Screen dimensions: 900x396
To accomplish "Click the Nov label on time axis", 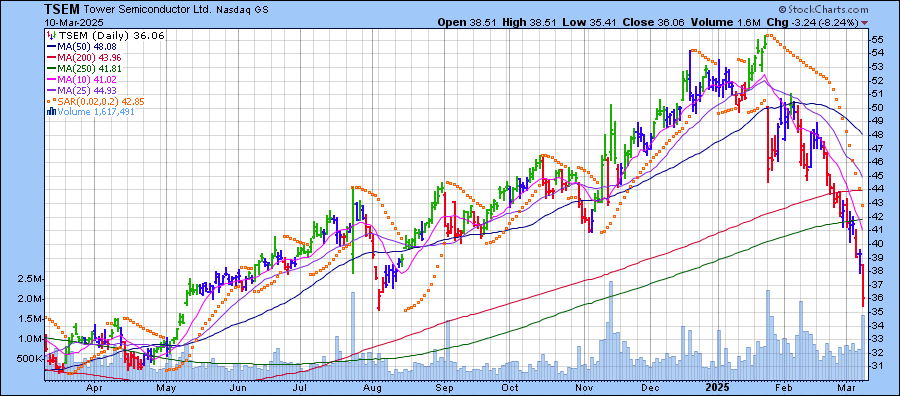I will (x=584, y=387).
